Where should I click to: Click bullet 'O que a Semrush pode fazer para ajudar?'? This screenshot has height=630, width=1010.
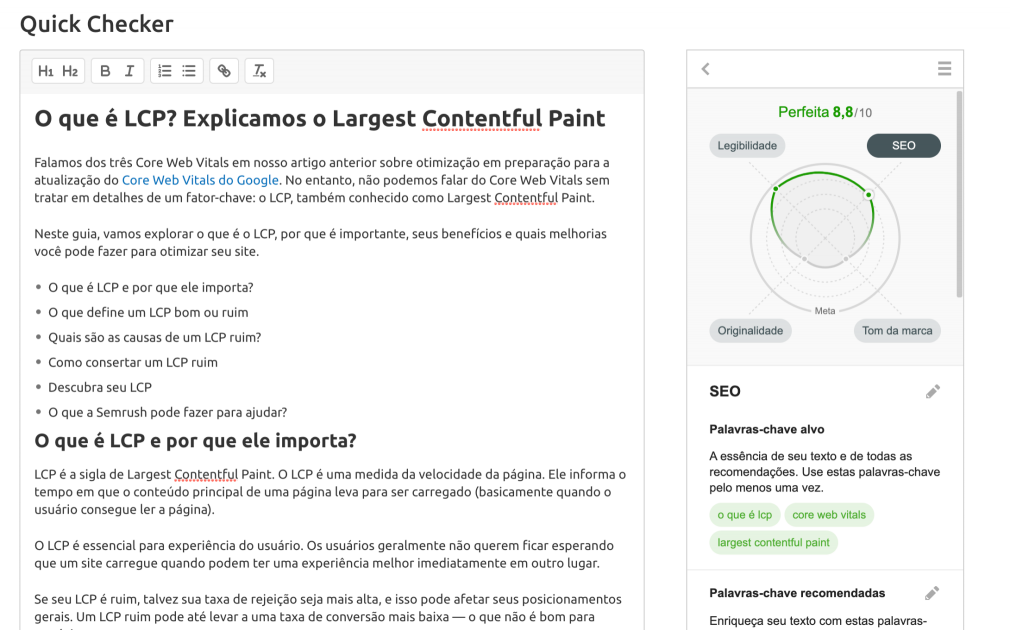click(167, 412)
